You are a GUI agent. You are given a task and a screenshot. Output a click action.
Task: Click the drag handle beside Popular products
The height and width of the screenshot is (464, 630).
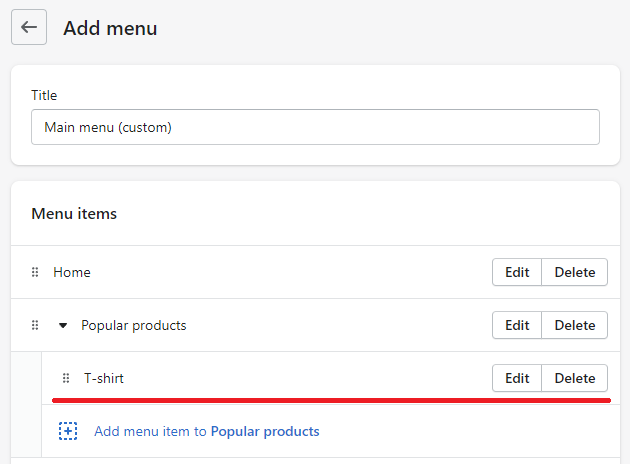click(x=35, y=325)
